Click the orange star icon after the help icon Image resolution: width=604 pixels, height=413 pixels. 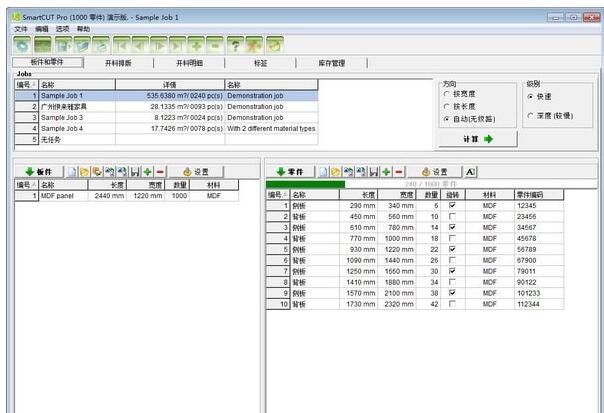[x=254, y=45]
